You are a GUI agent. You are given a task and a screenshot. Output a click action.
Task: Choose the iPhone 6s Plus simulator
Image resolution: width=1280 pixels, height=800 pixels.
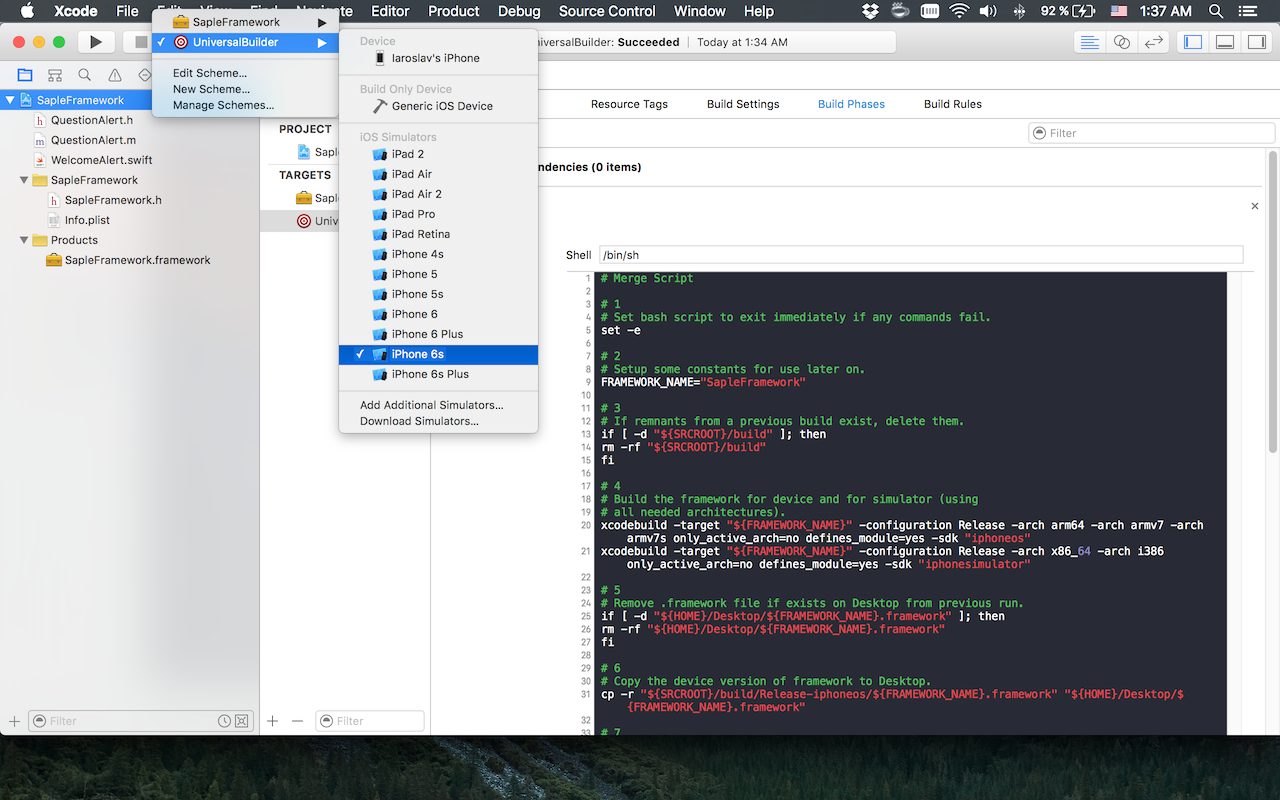pos(439,374)
